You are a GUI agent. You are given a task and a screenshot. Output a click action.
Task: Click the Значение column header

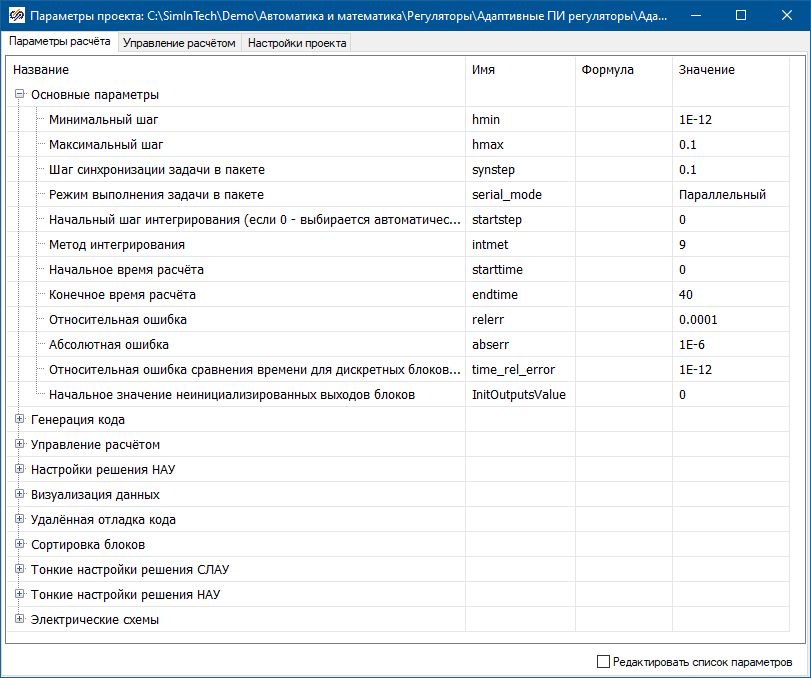707,70
